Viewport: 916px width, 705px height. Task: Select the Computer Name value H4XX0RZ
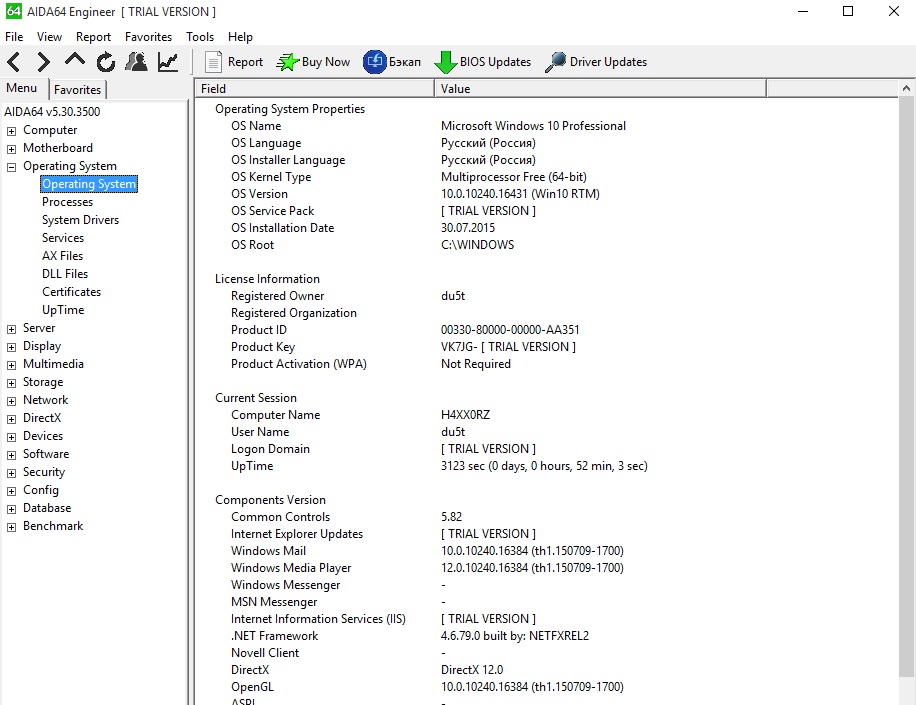tap(466, 415)
